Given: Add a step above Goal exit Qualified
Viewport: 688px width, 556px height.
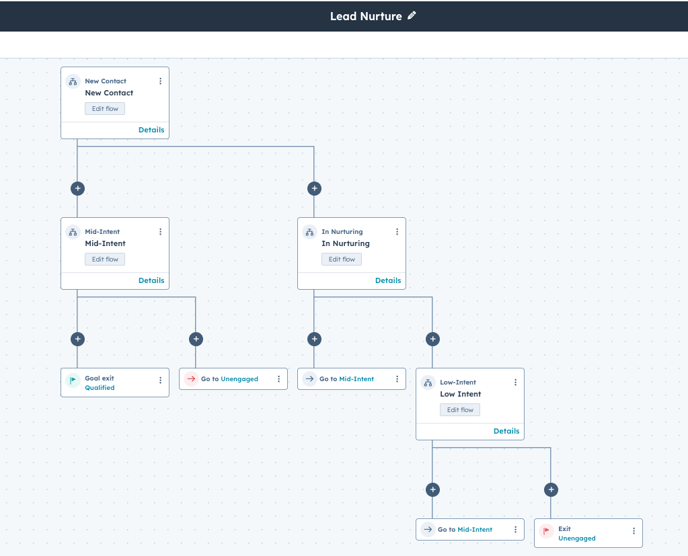Looking at the screenshot, I should 78,339.
